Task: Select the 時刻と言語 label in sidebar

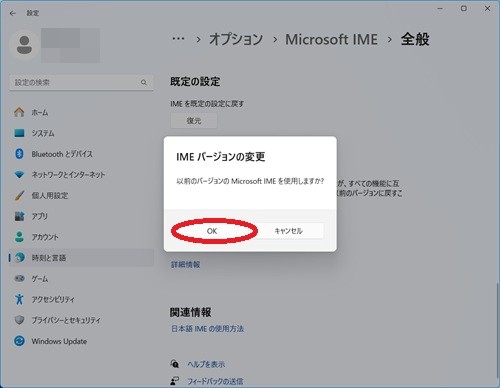Action: [x=49, y=258]
